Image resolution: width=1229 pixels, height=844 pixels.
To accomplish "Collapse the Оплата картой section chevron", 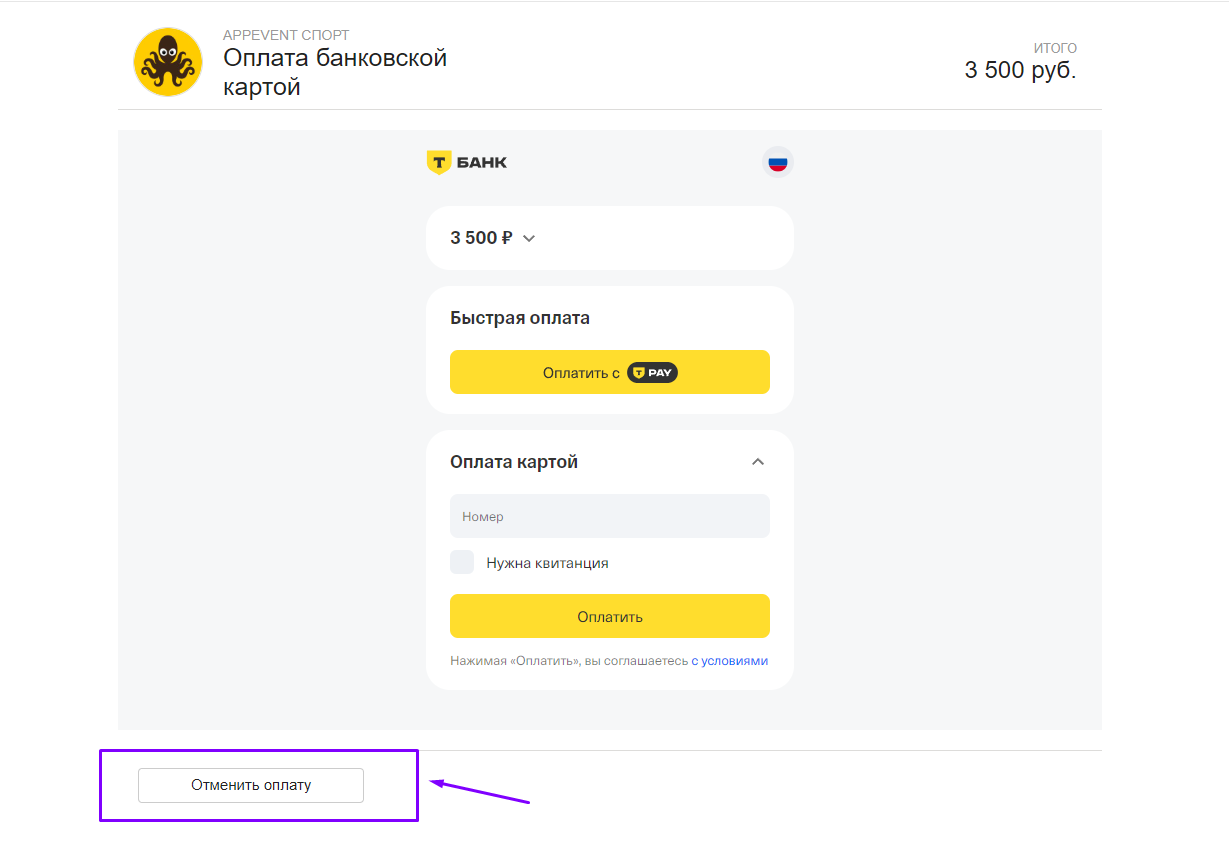I will click(758, 462).
